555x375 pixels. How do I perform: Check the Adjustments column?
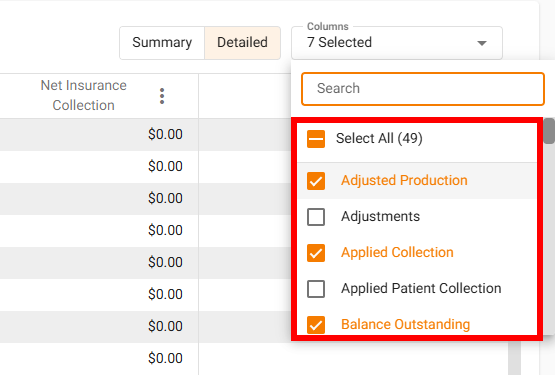(316, 217)
